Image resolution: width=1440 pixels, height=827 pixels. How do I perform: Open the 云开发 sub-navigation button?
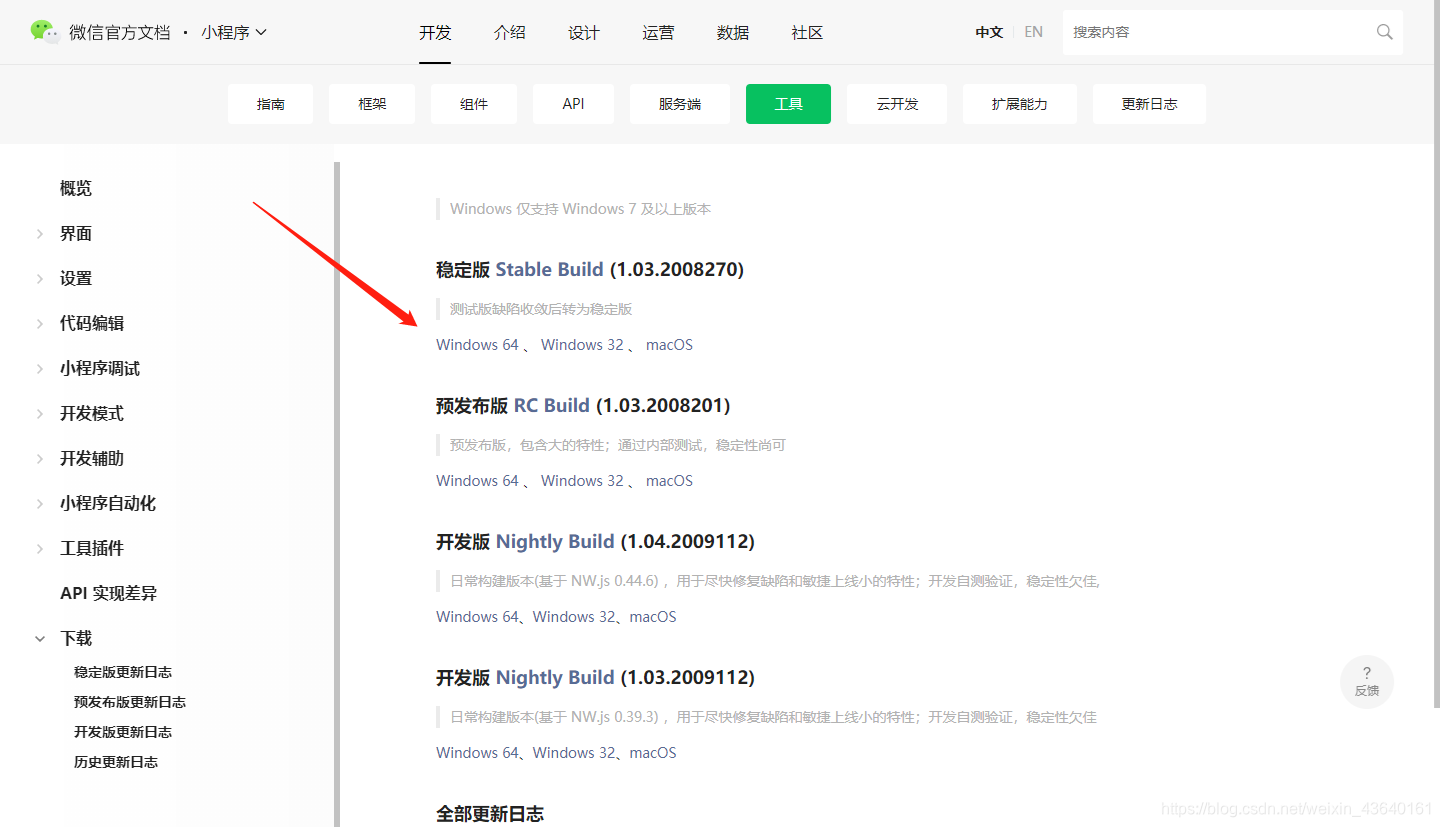897,104
